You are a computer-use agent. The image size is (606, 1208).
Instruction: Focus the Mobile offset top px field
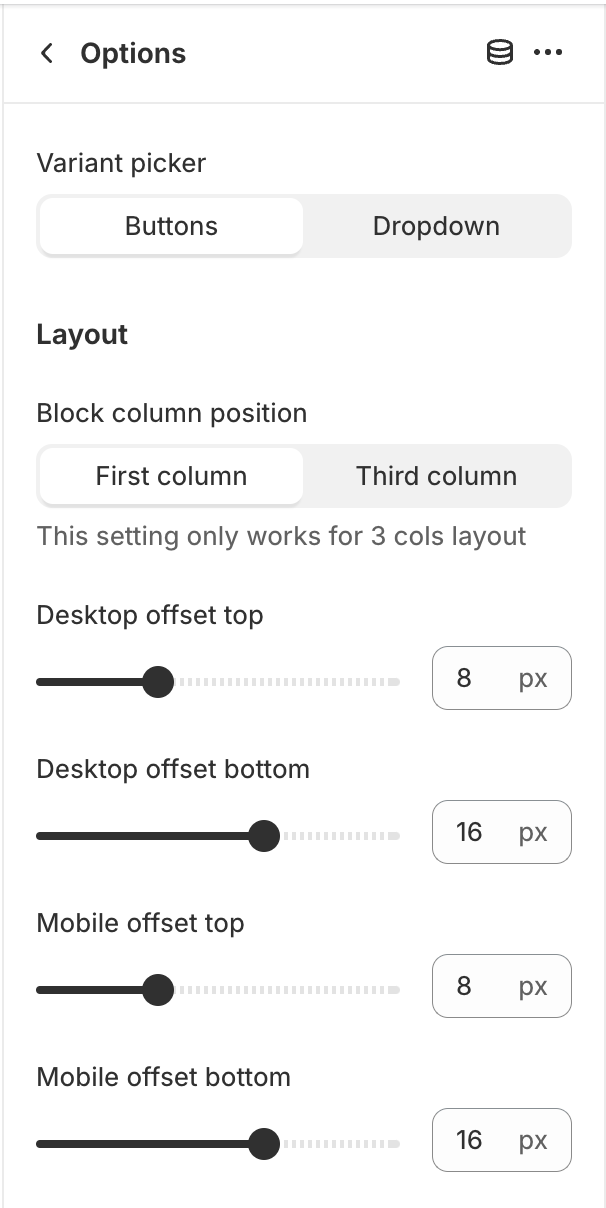click(502, 986)
